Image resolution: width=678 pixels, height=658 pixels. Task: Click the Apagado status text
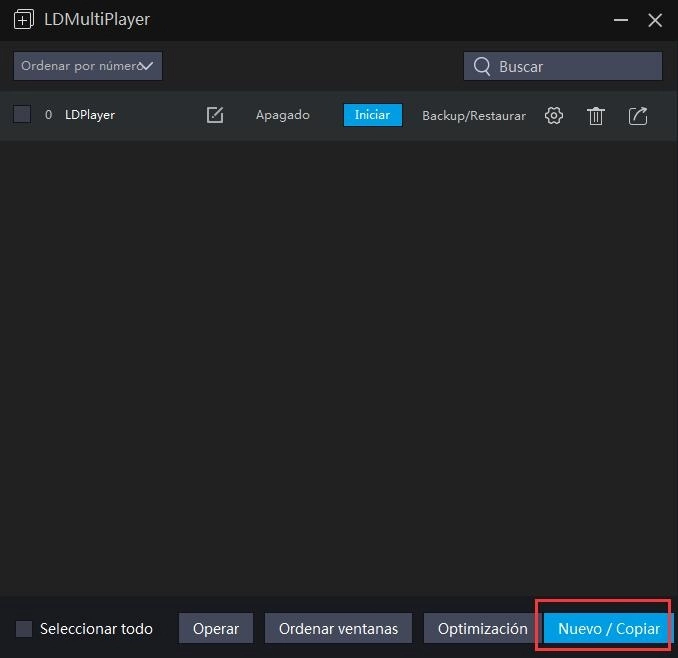point(283,115)
